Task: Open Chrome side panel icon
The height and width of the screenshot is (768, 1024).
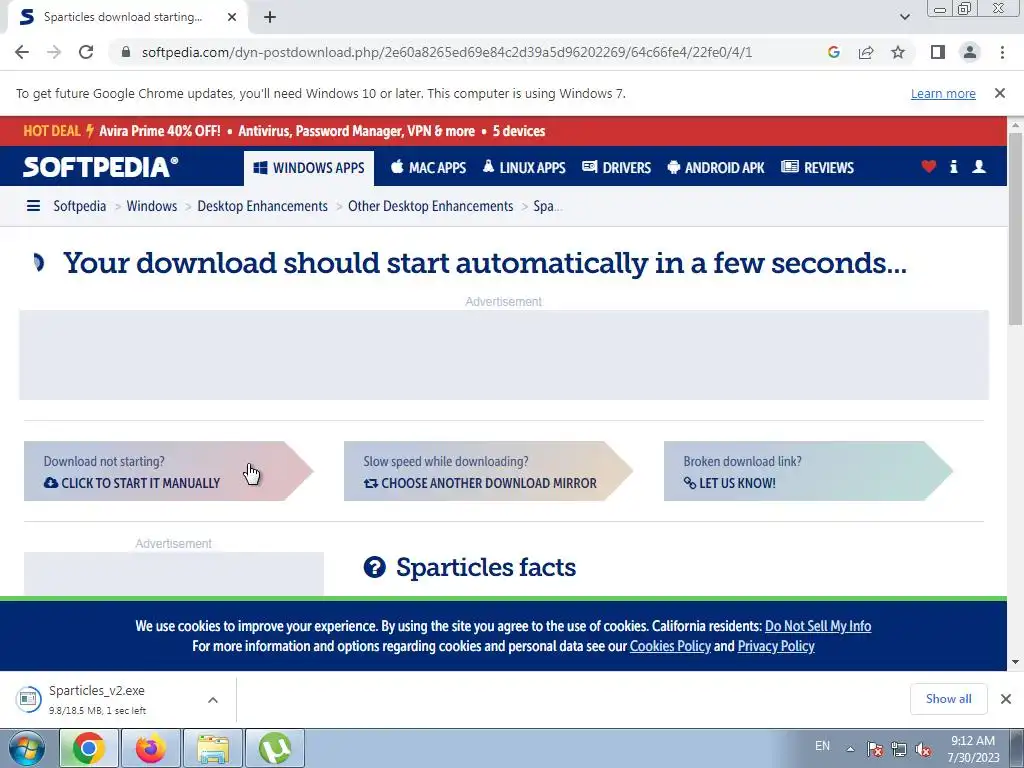Action: click(938, 52)
